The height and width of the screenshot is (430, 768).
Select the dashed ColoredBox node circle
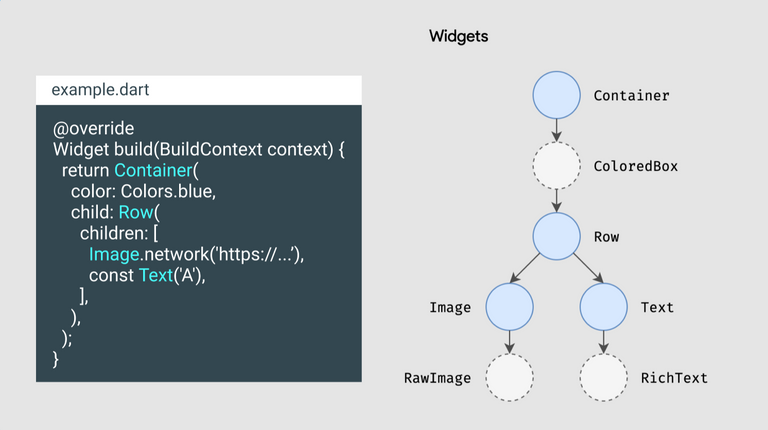[x=556, y=166]
